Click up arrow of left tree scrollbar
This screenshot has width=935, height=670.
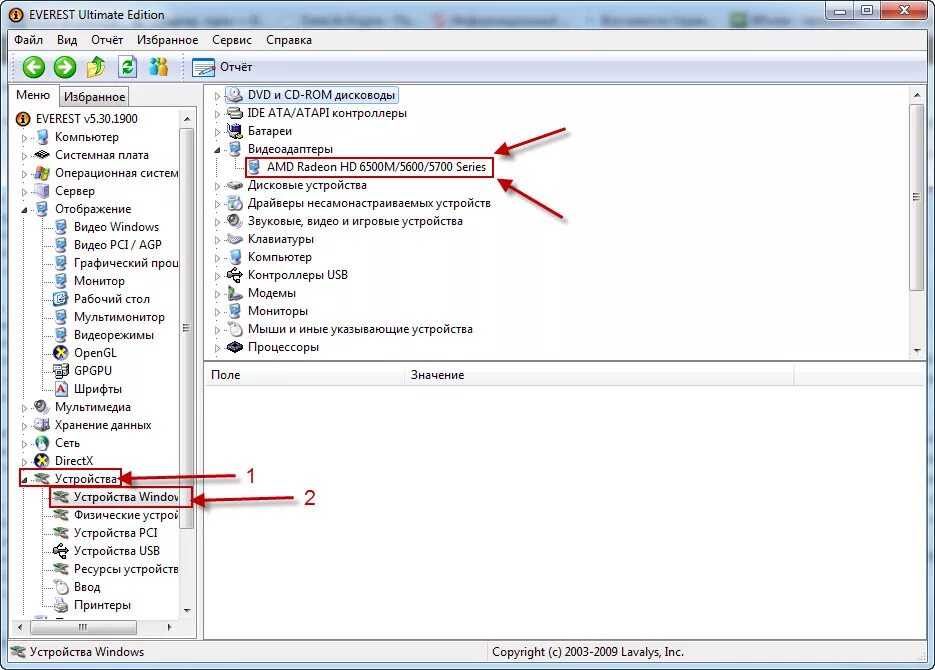tap(187, 119)
